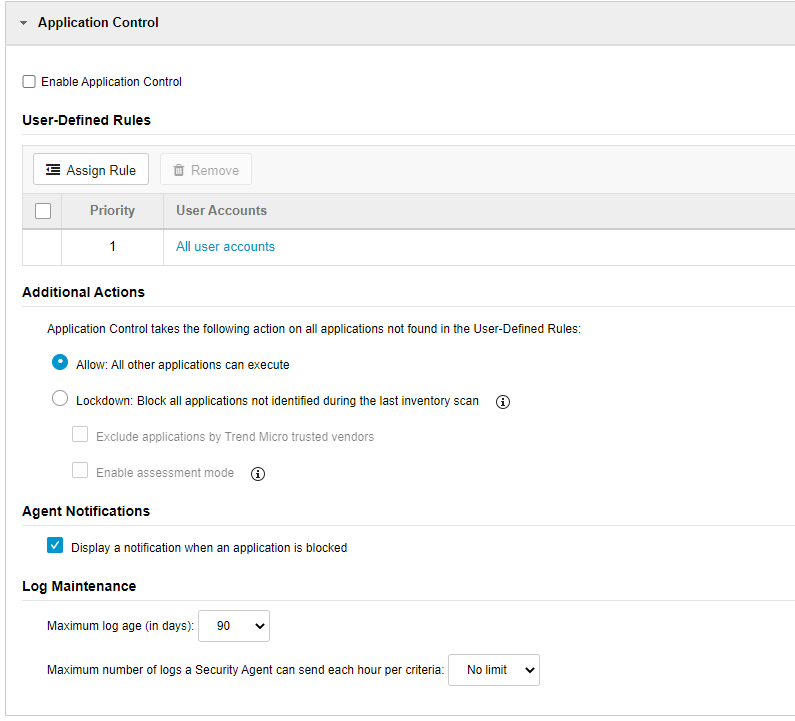Viewport: 795px width, 721px height.
Task: Click the Application Control section title
Action: click(x=98, y=22)
